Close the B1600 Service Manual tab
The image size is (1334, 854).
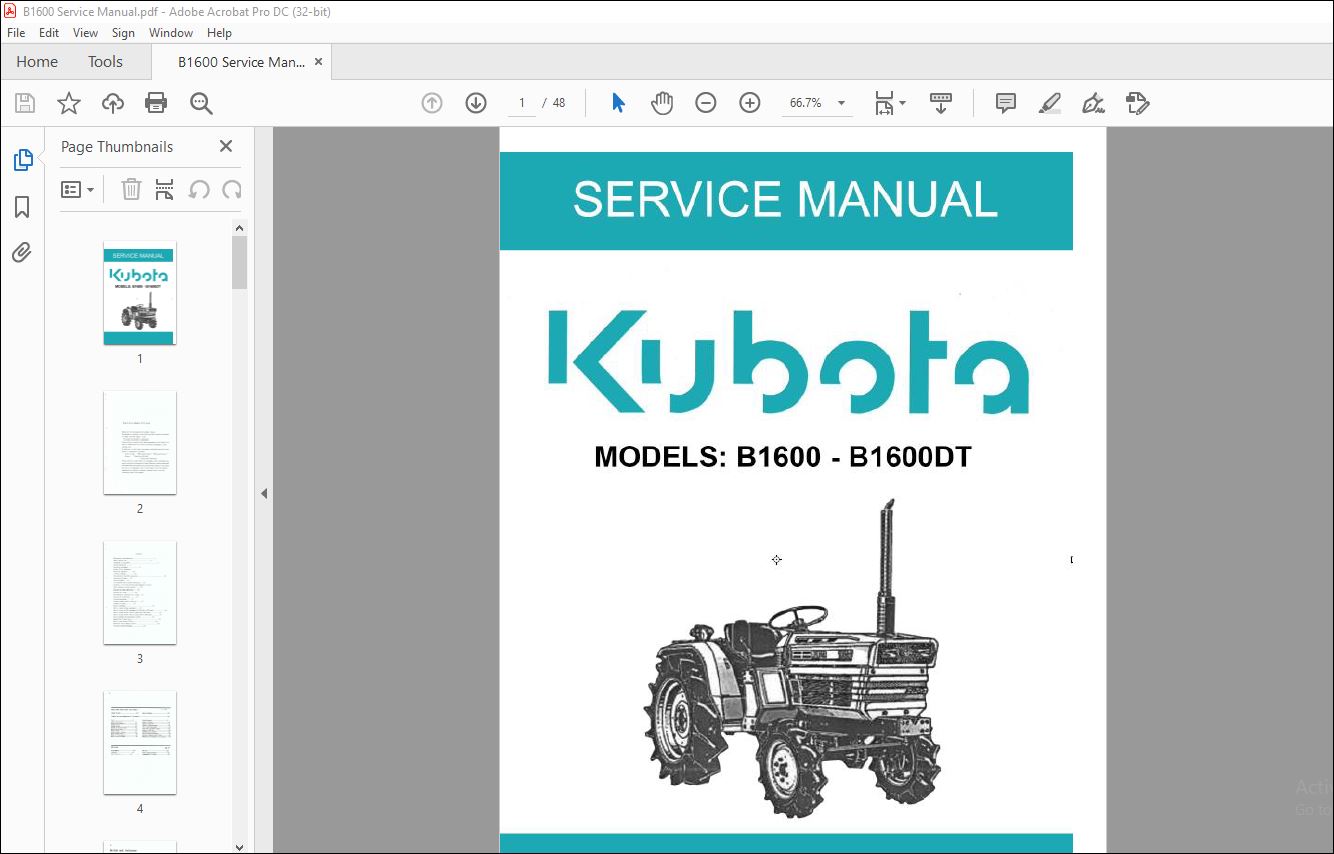coord(318,62)
